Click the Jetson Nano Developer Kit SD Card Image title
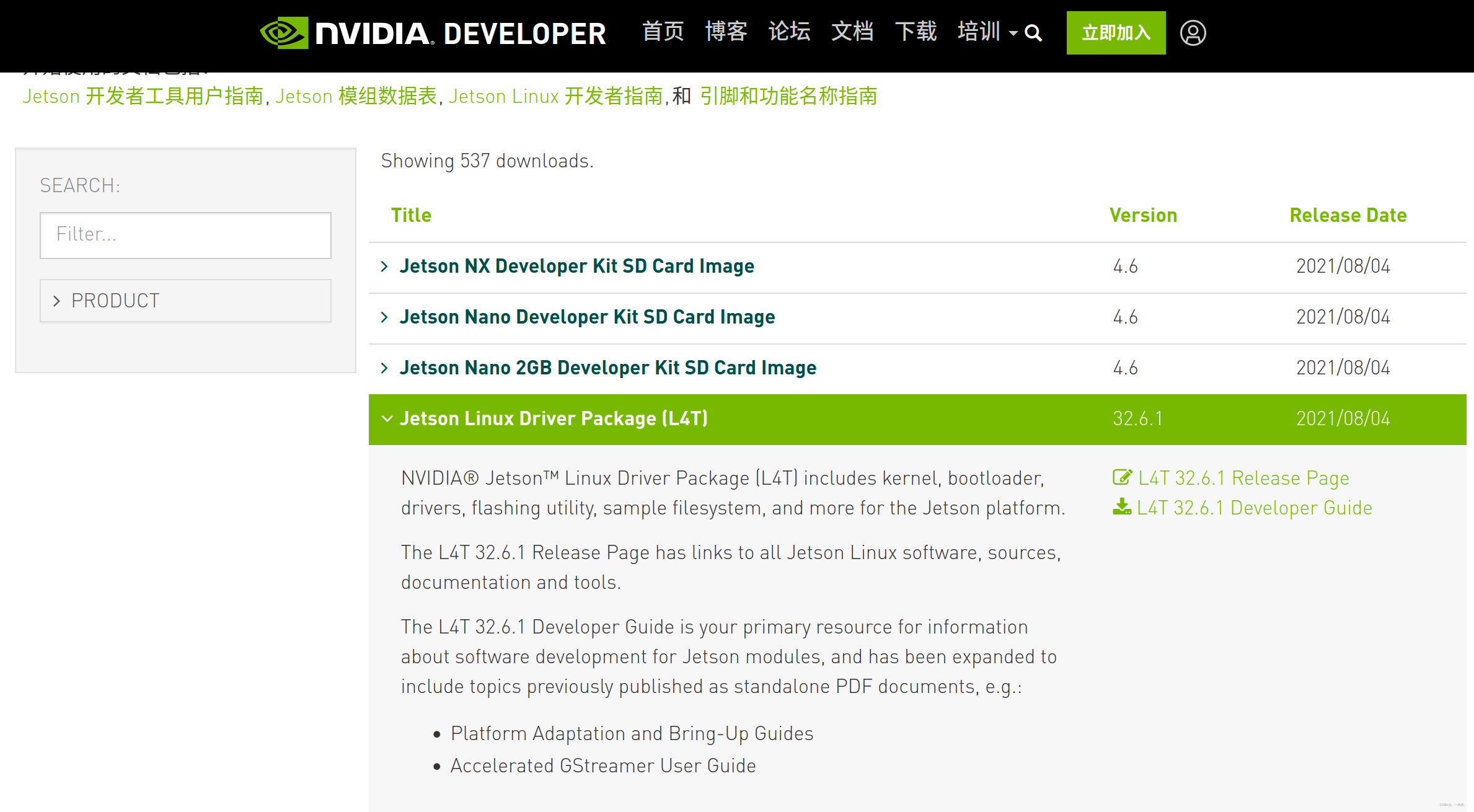Image resolution: width=1474 pixels, height=812 pixels. [x=587, y=317]
